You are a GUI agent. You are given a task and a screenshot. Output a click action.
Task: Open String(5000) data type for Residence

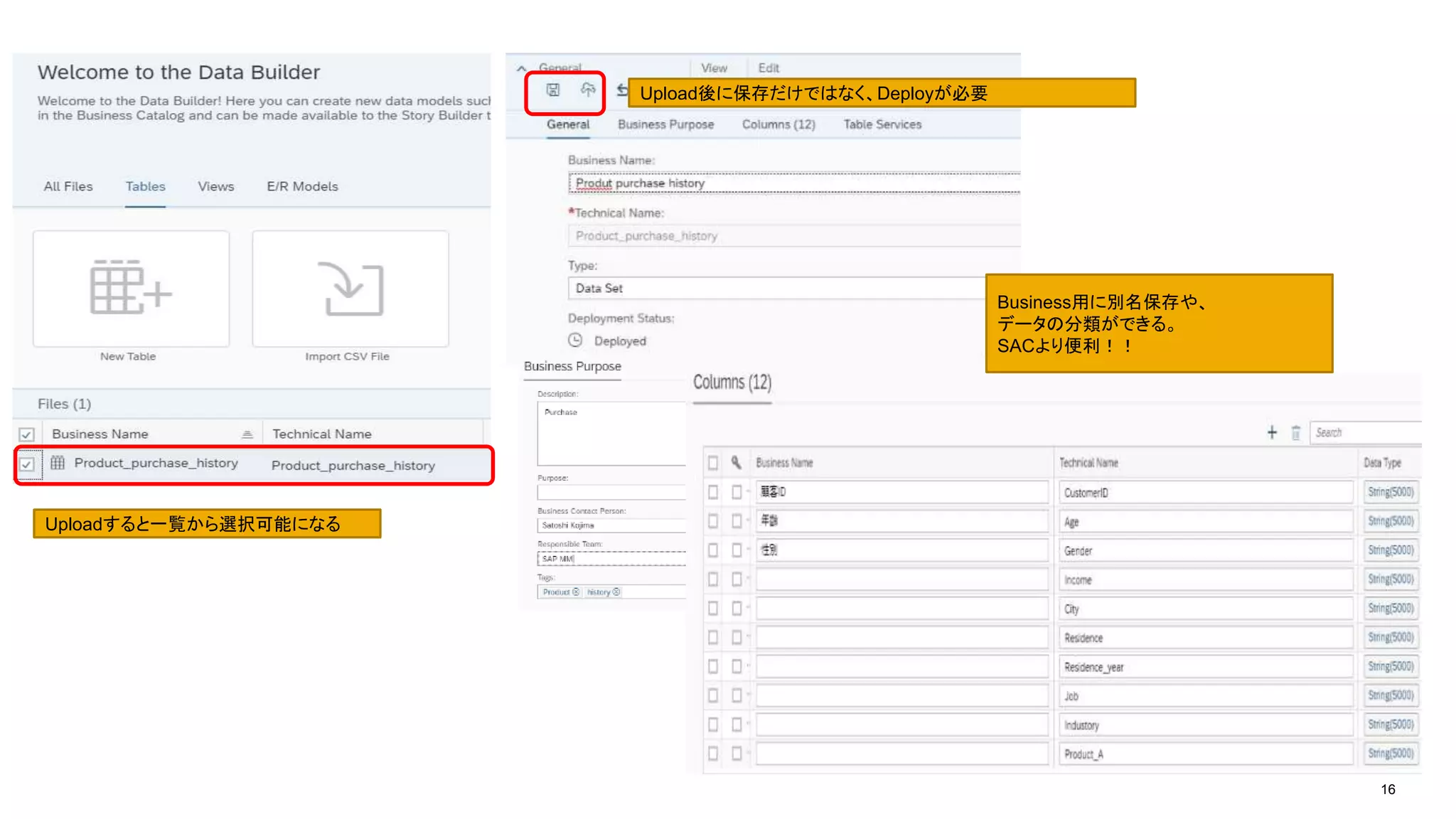1391,638
